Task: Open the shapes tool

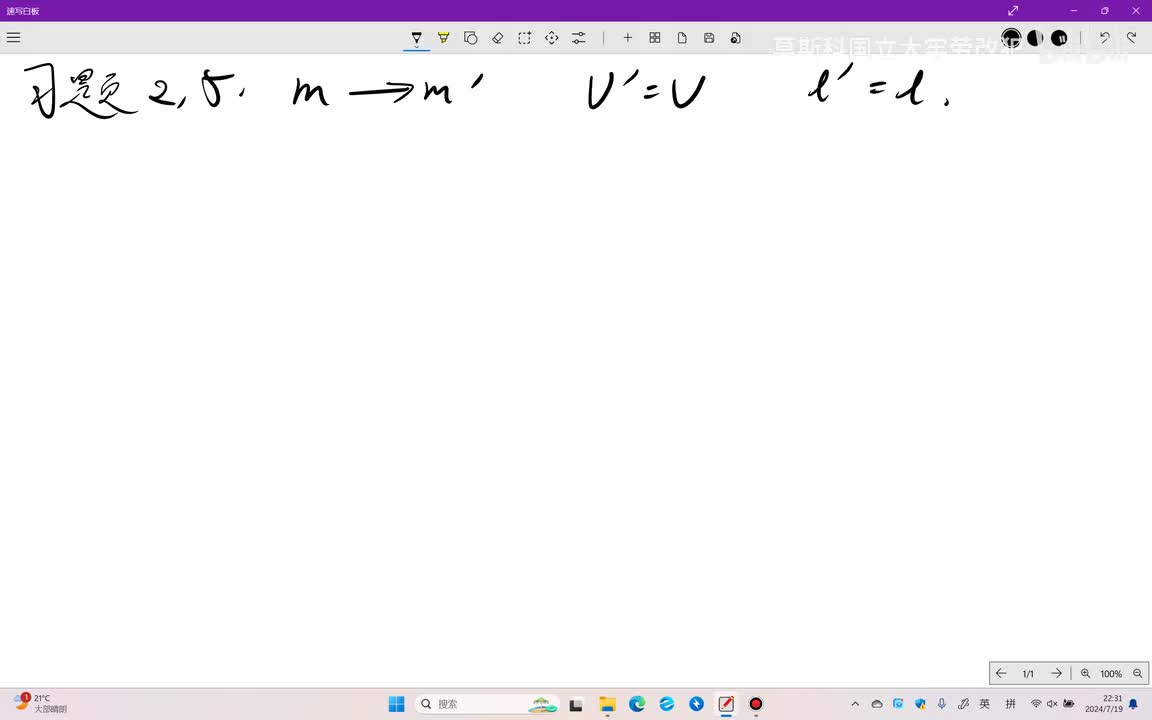Action: coord(471,37)
